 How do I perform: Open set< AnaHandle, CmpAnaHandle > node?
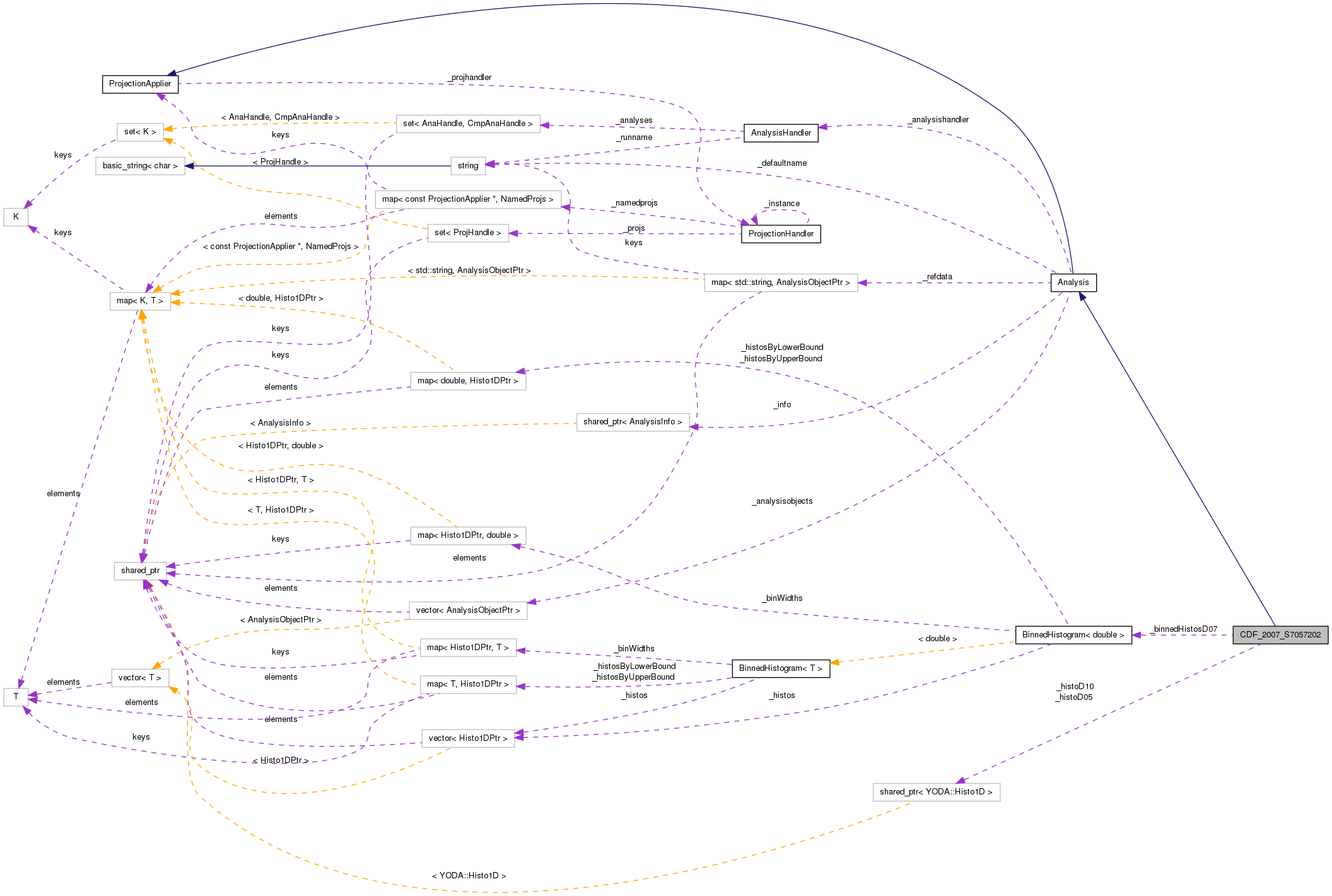point(468,124)
